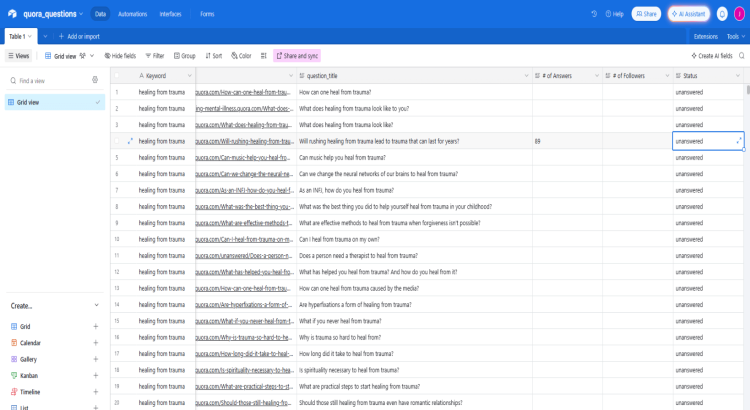750x410 pixels.
Task: Expand row 4 record icon
Action: pyautogui.click(x=130, y=141)
